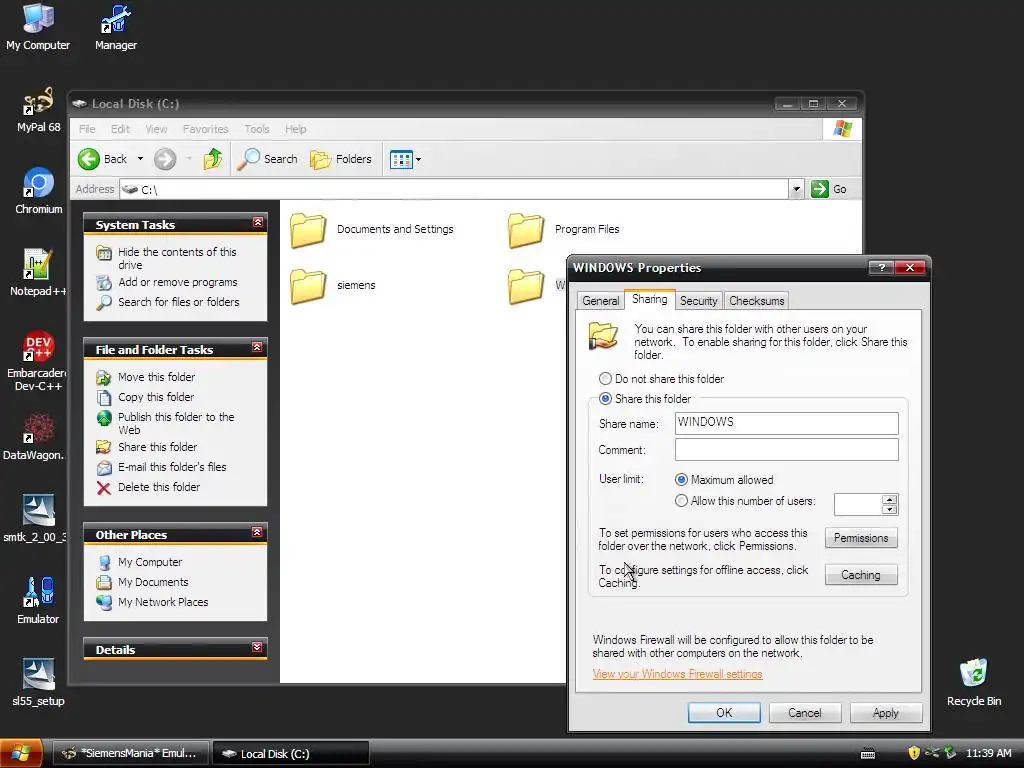Viewport: 1024px width, 768px height.
Task: Collapse the System Tasks panel
Action: point(258,223)
